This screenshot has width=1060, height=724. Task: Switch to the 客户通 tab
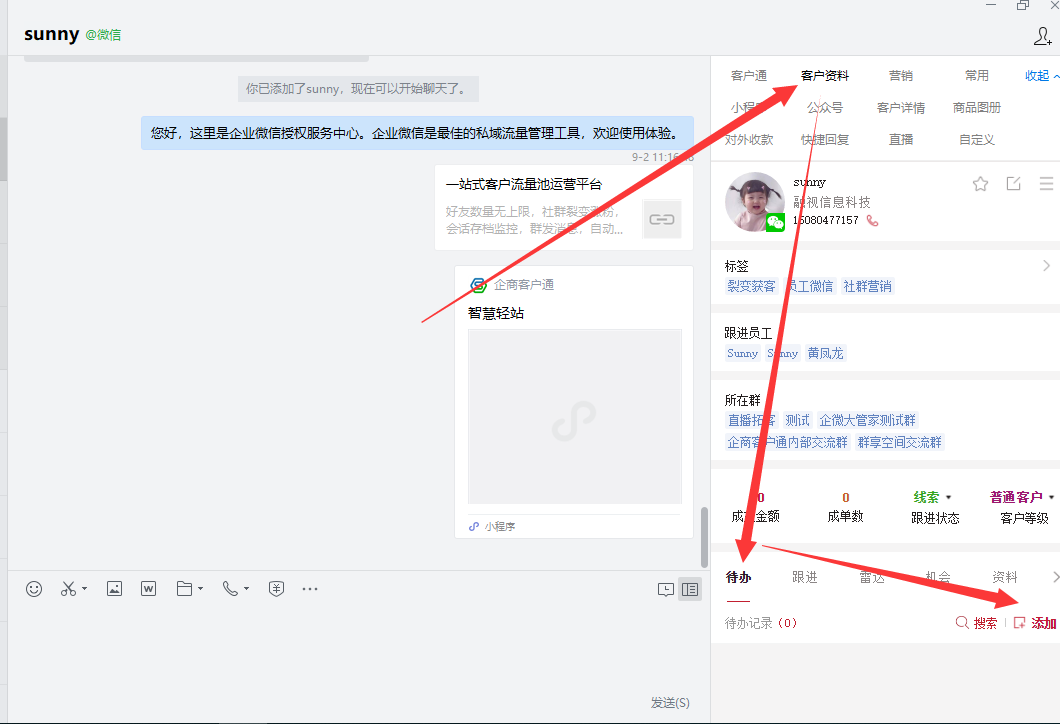click(x=749, y=75)
